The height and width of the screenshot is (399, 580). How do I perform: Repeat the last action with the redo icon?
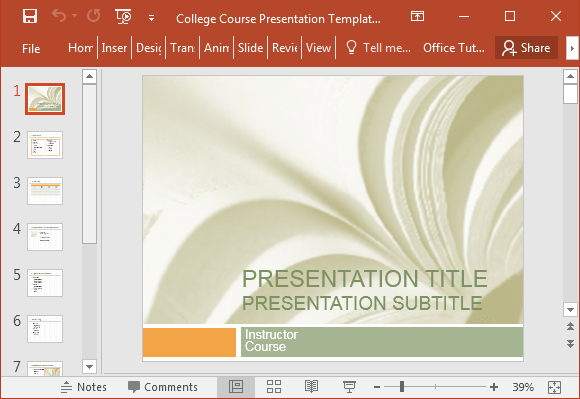pyautogui.click(x=94, y=16)
